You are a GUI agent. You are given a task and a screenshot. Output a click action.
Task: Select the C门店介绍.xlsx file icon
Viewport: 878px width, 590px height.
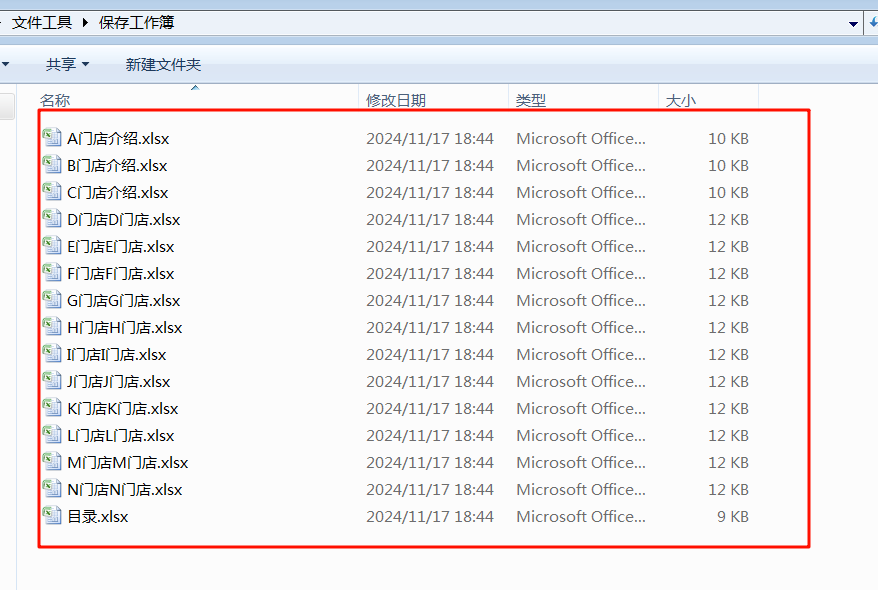point(52,191)
